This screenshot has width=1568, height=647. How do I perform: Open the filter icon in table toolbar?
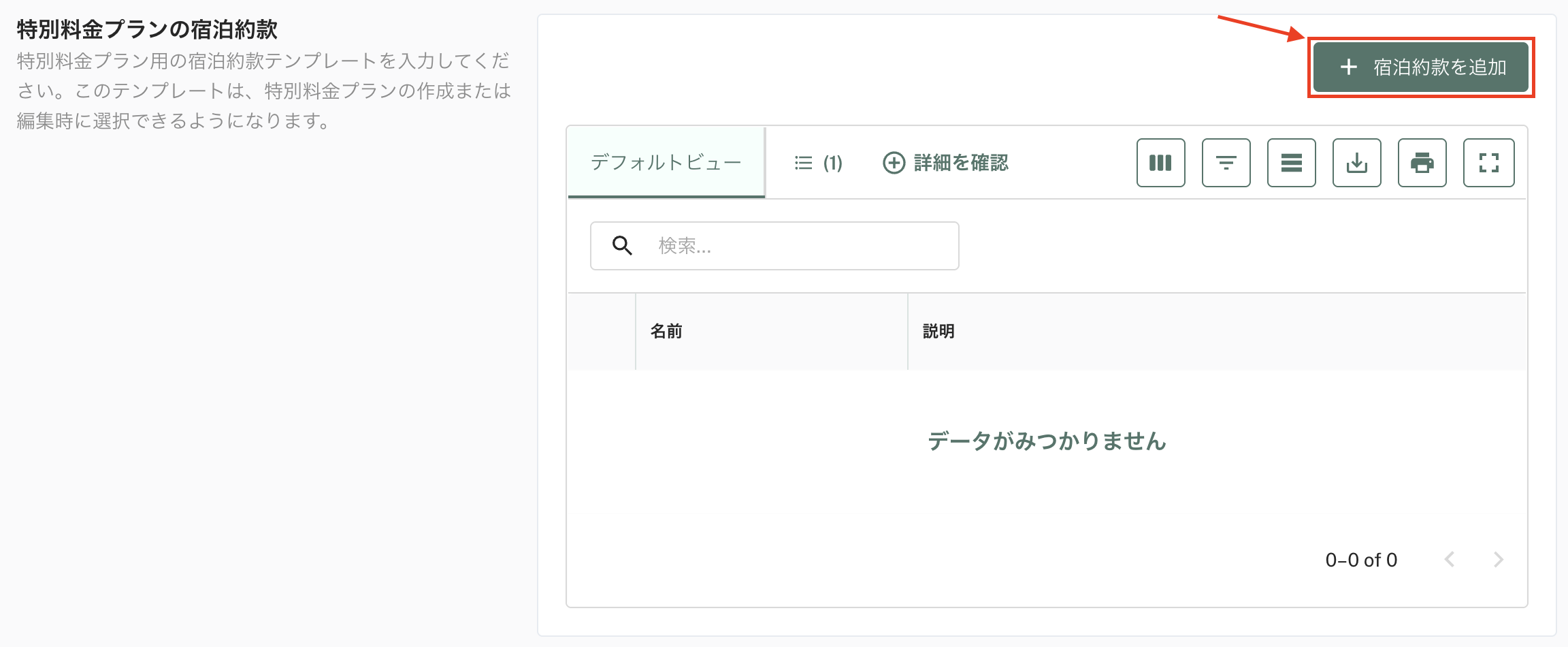coord(1226,163)
